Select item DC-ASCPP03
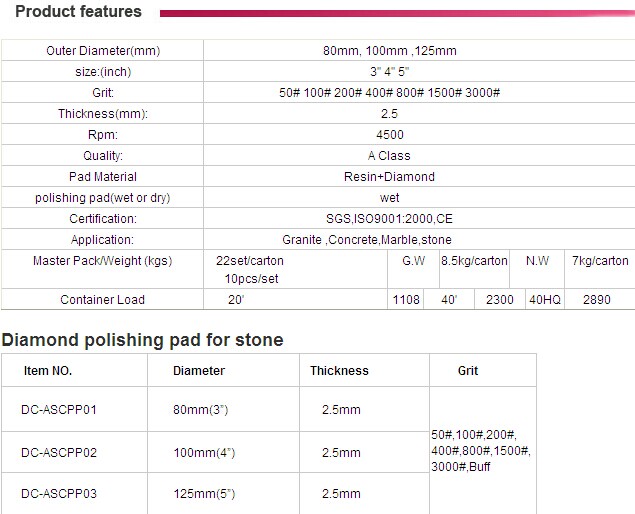Image resolution: width=635 pixels, height=514 pixels. [59, 494]
